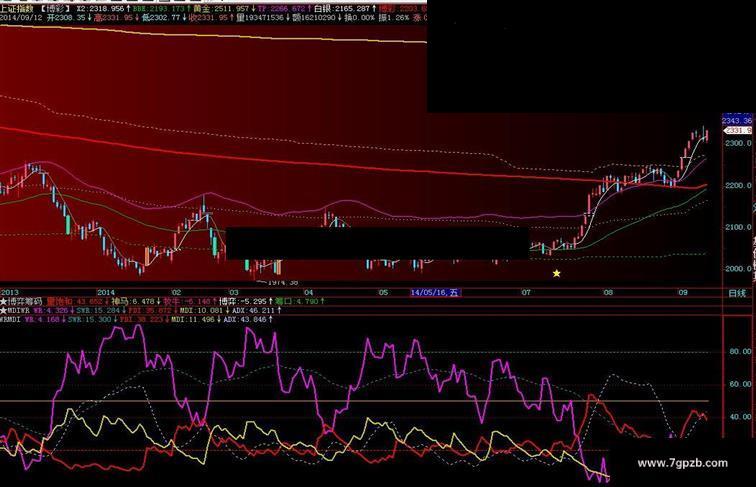Click the 2100.0 price axis label
Image resolution: width=756 pixels, height=487 pixels.
(x=738, y=227)
